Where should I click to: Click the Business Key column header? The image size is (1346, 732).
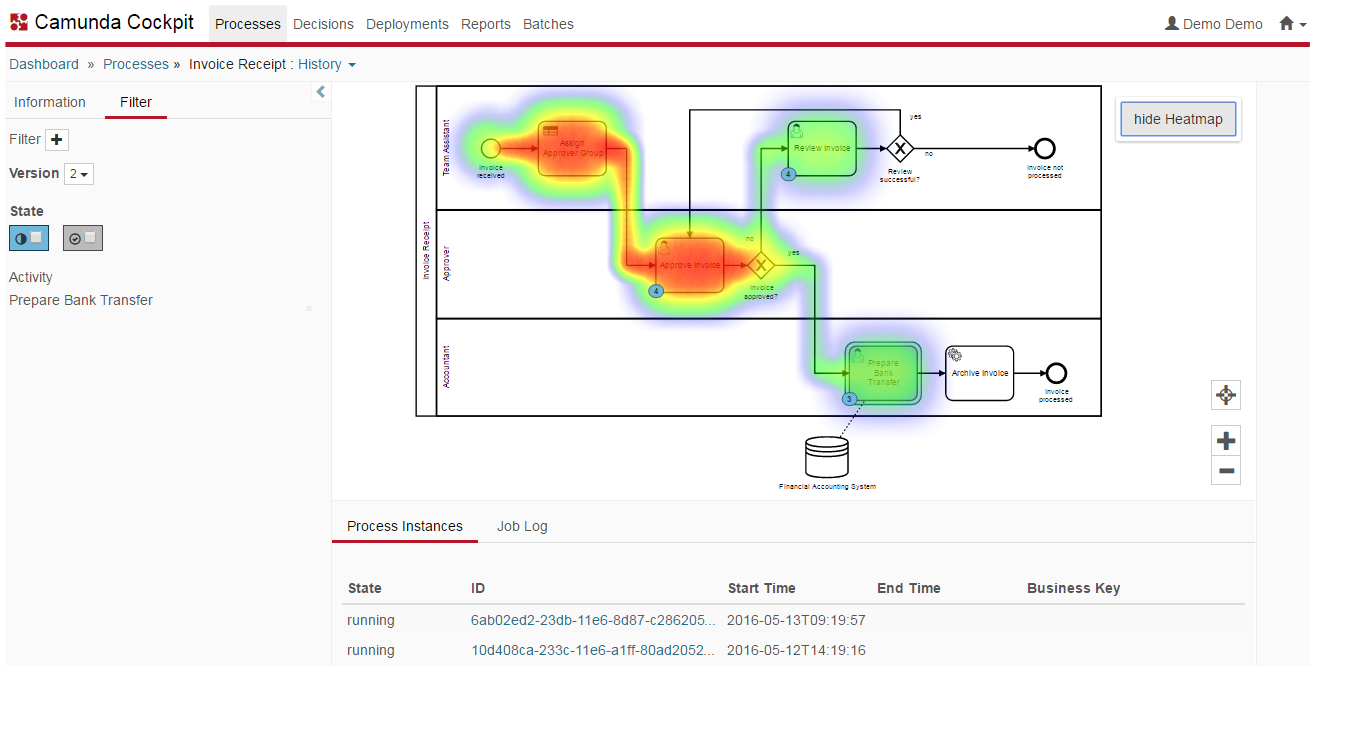pyautogui.click(x=1074, y=588)
